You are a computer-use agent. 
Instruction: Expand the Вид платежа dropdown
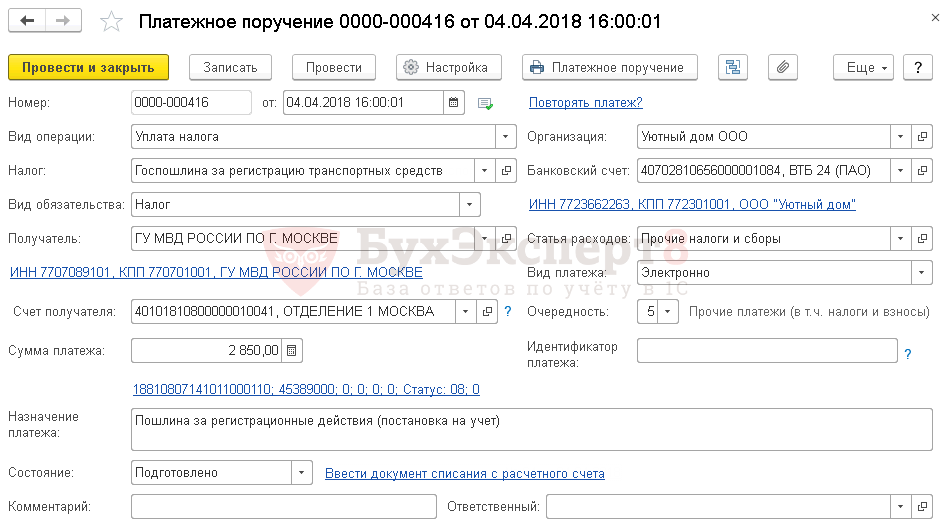tap(921, 273)
